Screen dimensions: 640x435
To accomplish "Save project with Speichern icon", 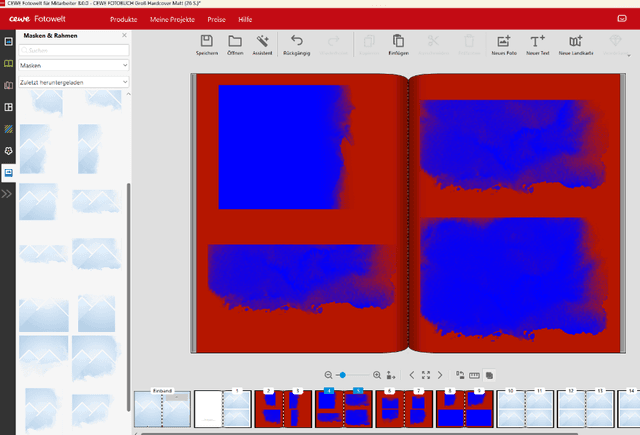I will click(x=207, y=45).
